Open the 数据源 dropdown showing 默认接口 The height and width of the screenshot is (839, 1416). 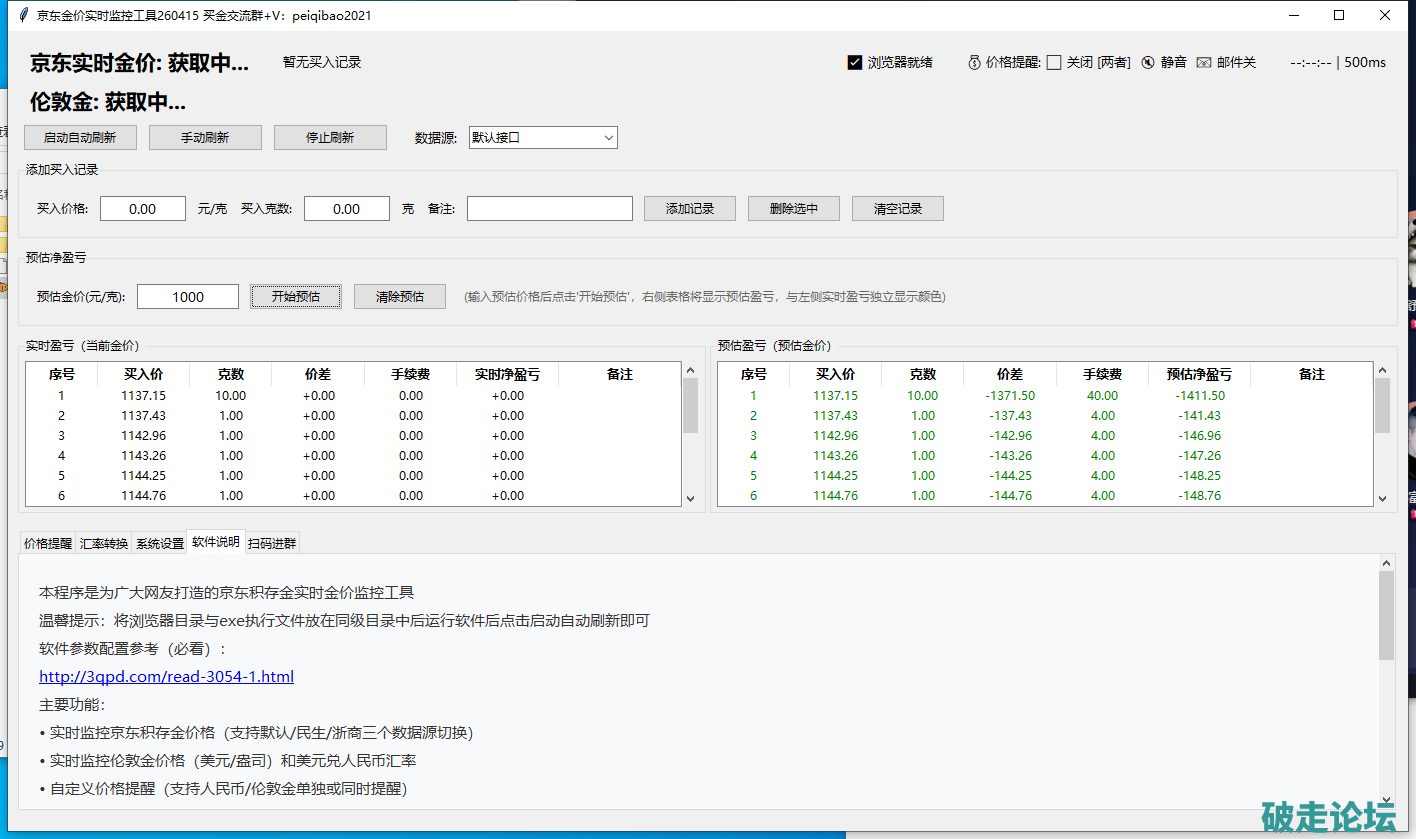tap(543, 138)
